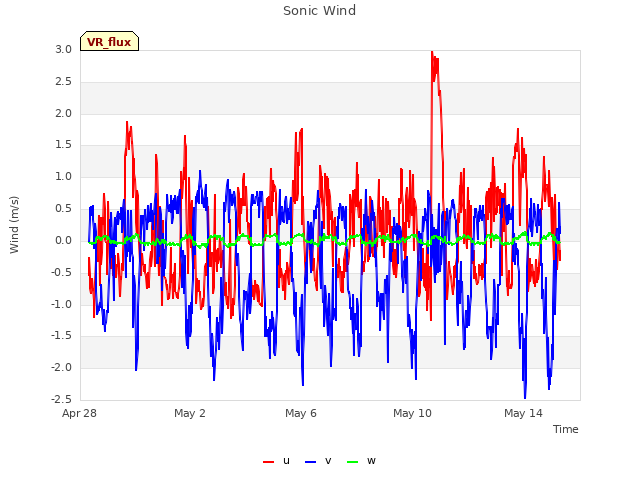This screenshot has width=640, height=480.
Task: Click the Sonic Wind chart title
Action: [320, 11]
